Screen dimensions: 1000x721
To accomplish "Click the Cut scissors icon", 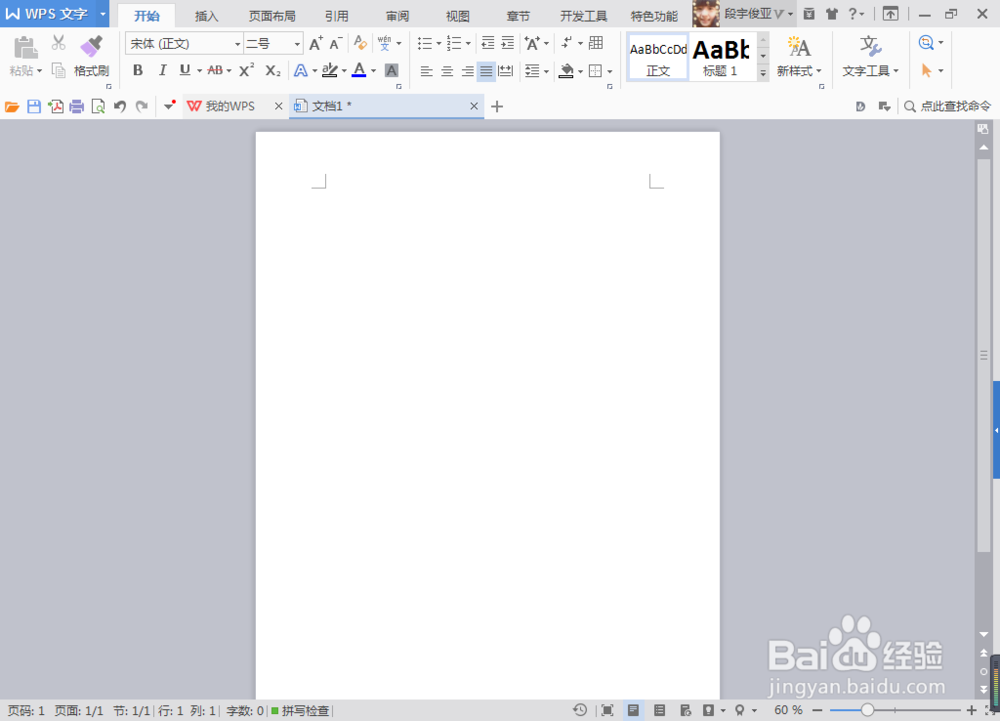I will pos(59,43).
